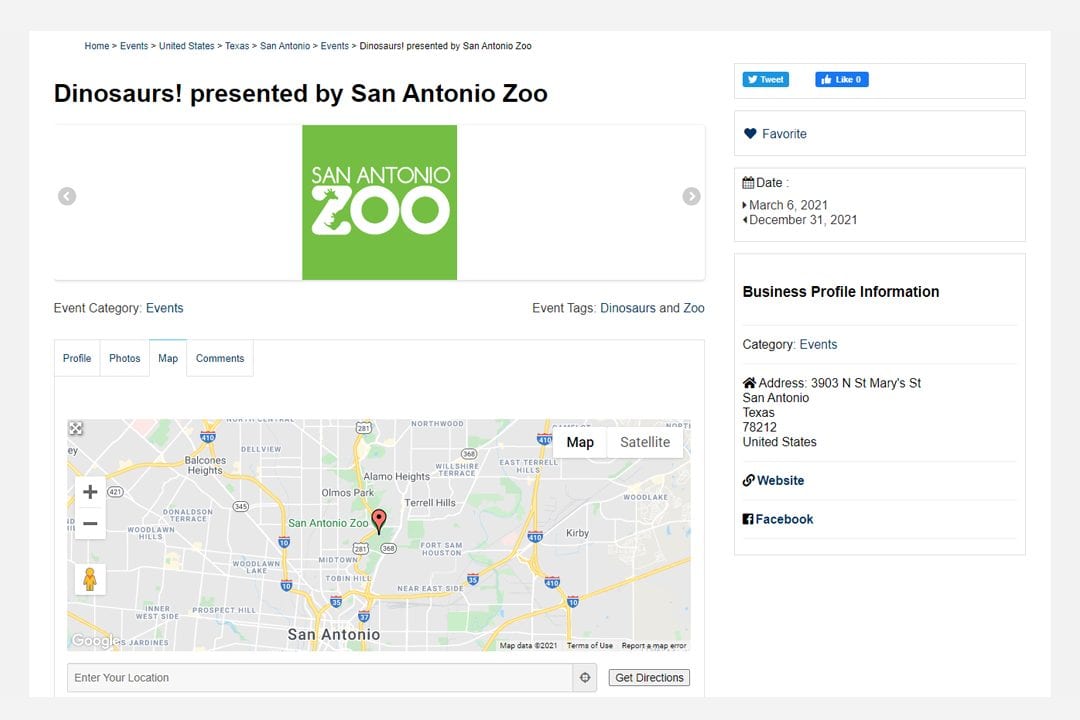This screenshot has width=1080, height=720.
Task: Open the Profile tab
Action: (x=77, y=358)
